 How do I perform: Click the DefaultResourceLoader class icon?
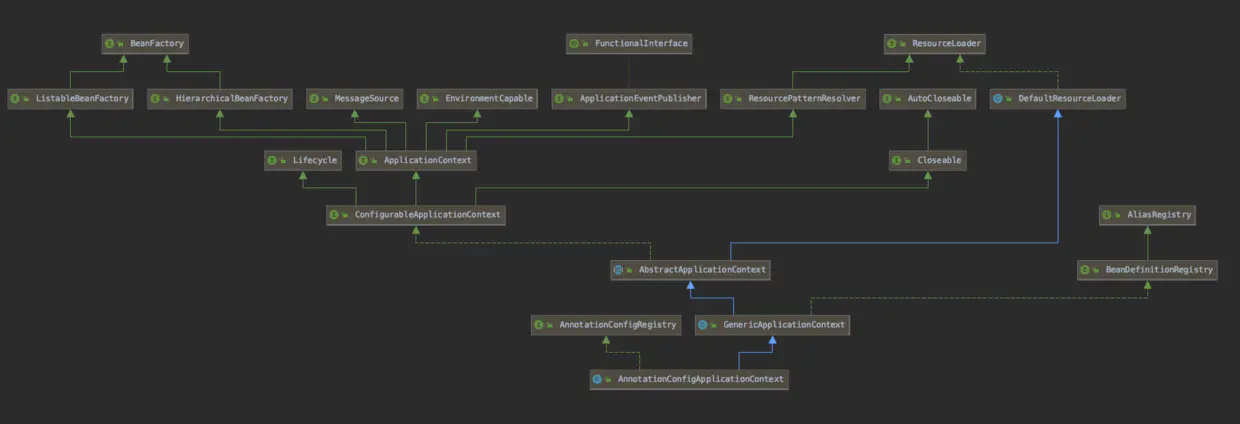(998, 99)
